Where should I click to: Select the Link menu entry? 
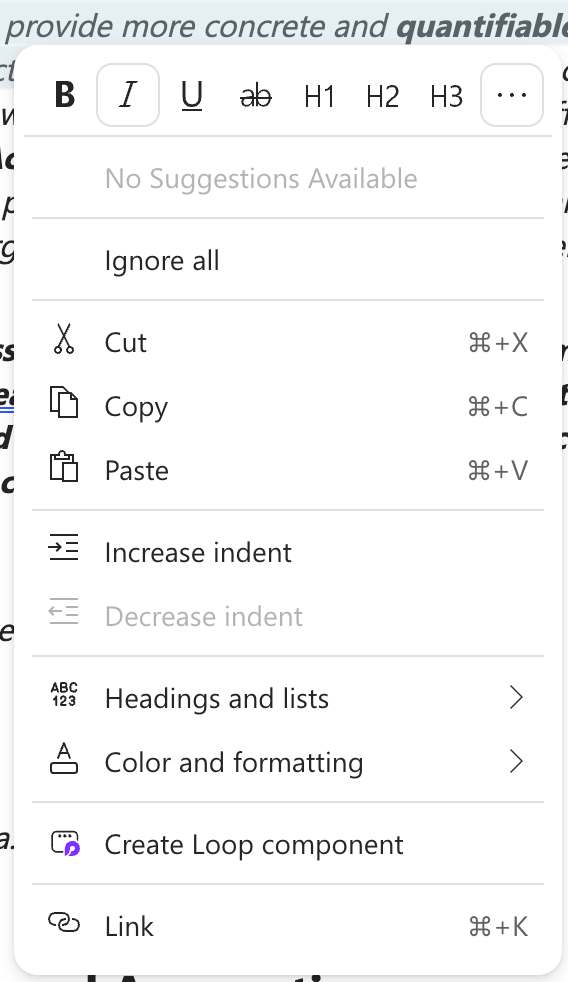[x=288, y=926]
